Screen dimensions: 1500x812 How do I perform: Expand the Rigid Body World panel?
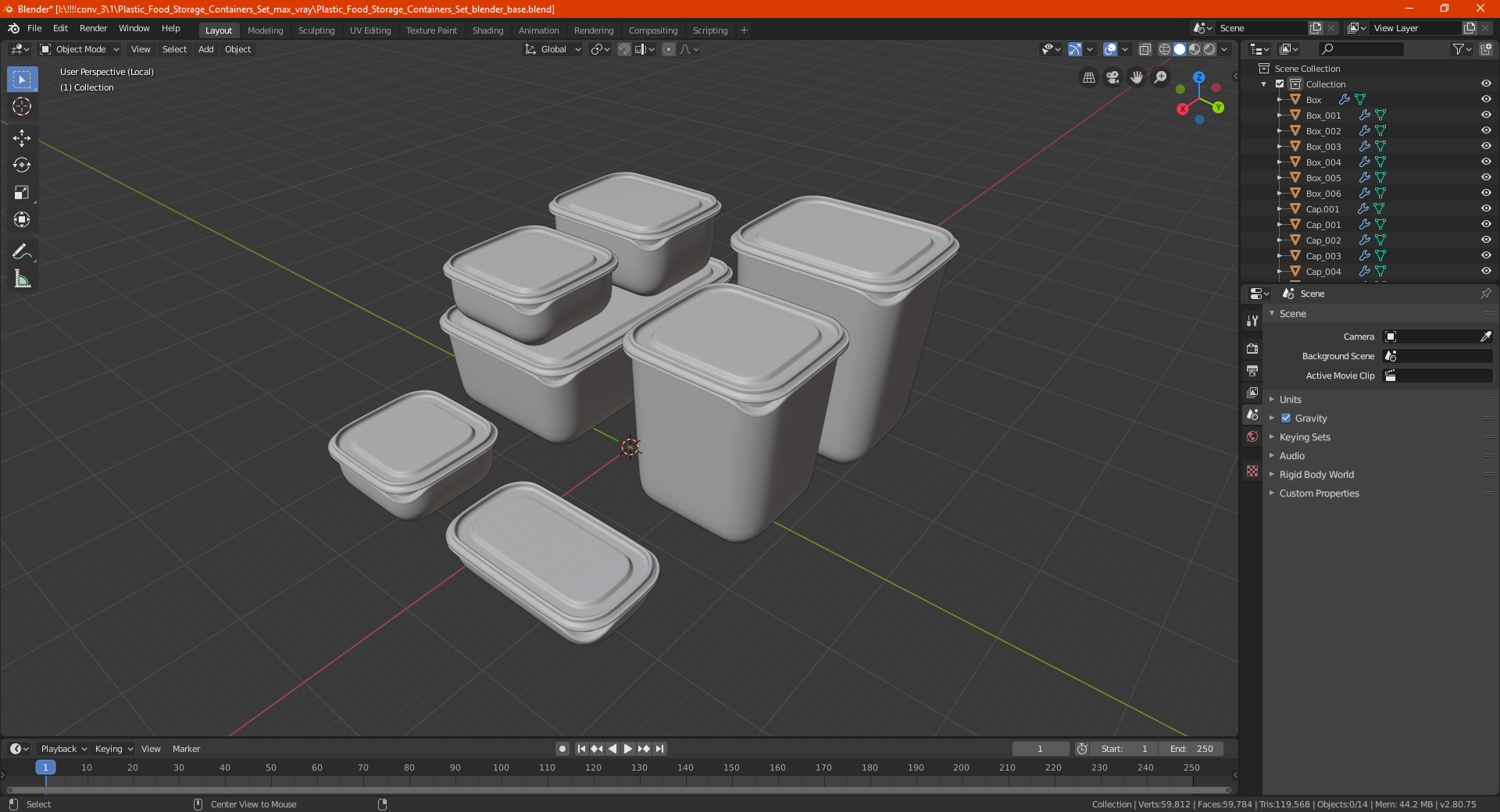[1316, 474]
